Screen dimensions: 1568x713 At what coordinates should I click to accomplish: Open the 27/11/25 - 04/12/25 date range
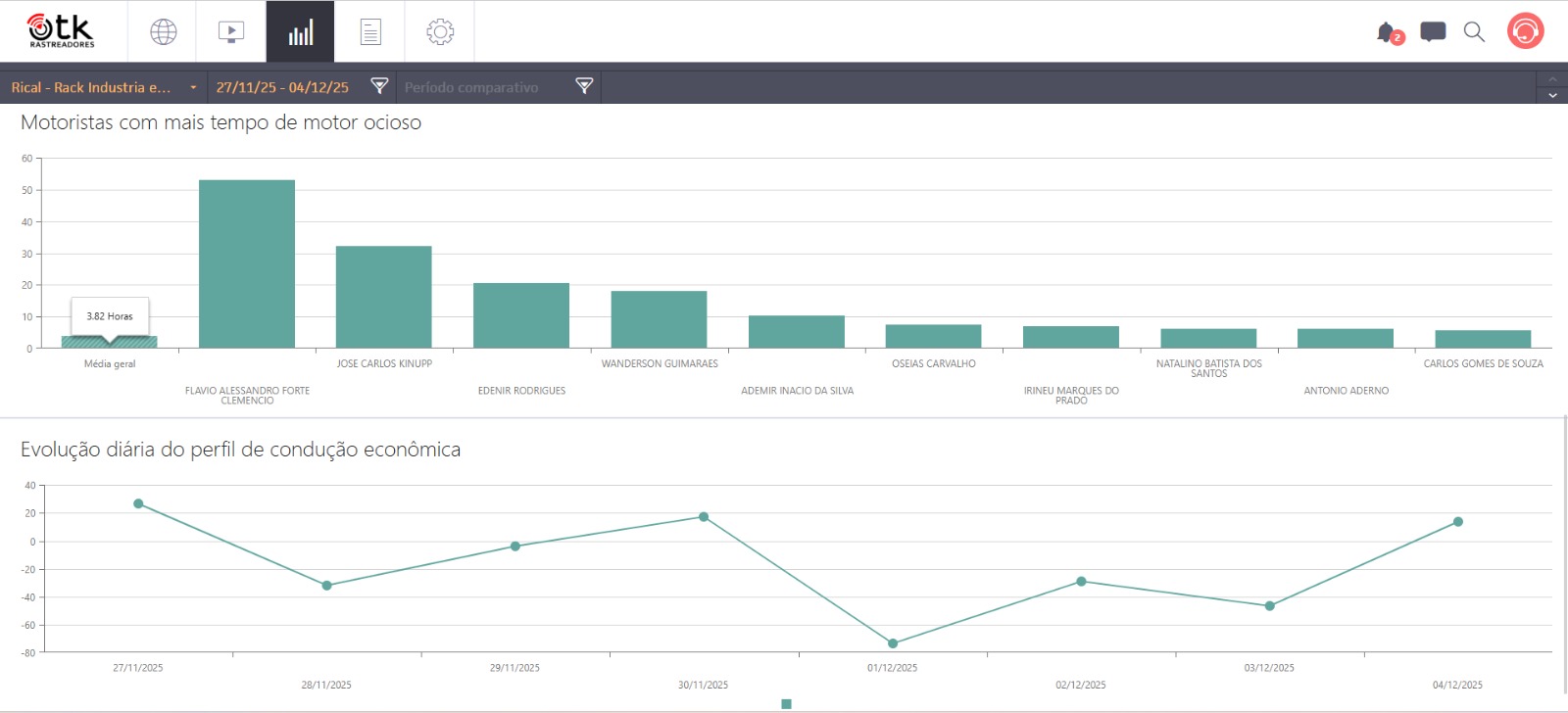click(x=282, y=87)
